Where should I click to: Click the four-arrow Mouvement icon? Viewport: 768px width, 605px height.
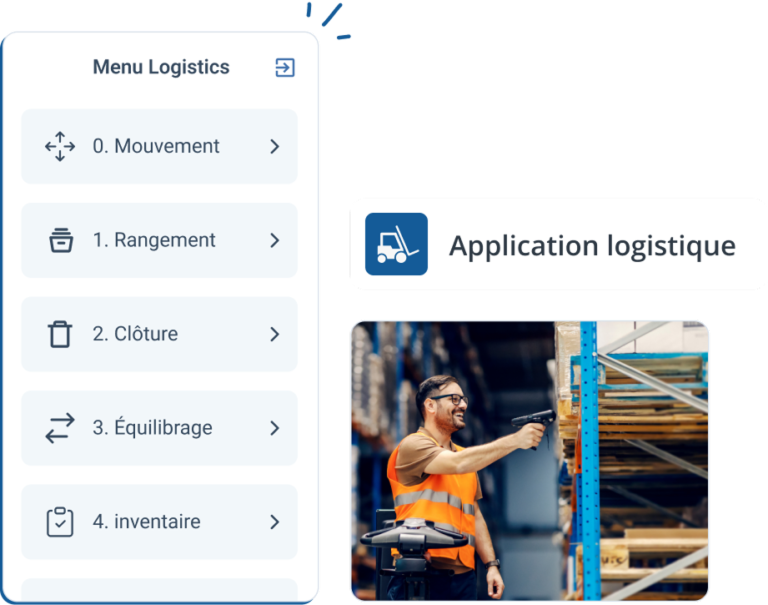[x=60, y=146]
